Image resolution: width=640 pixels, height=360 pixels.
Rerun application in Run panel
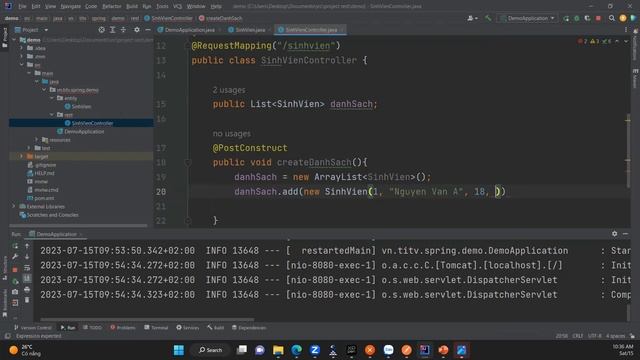click(15, 246)
